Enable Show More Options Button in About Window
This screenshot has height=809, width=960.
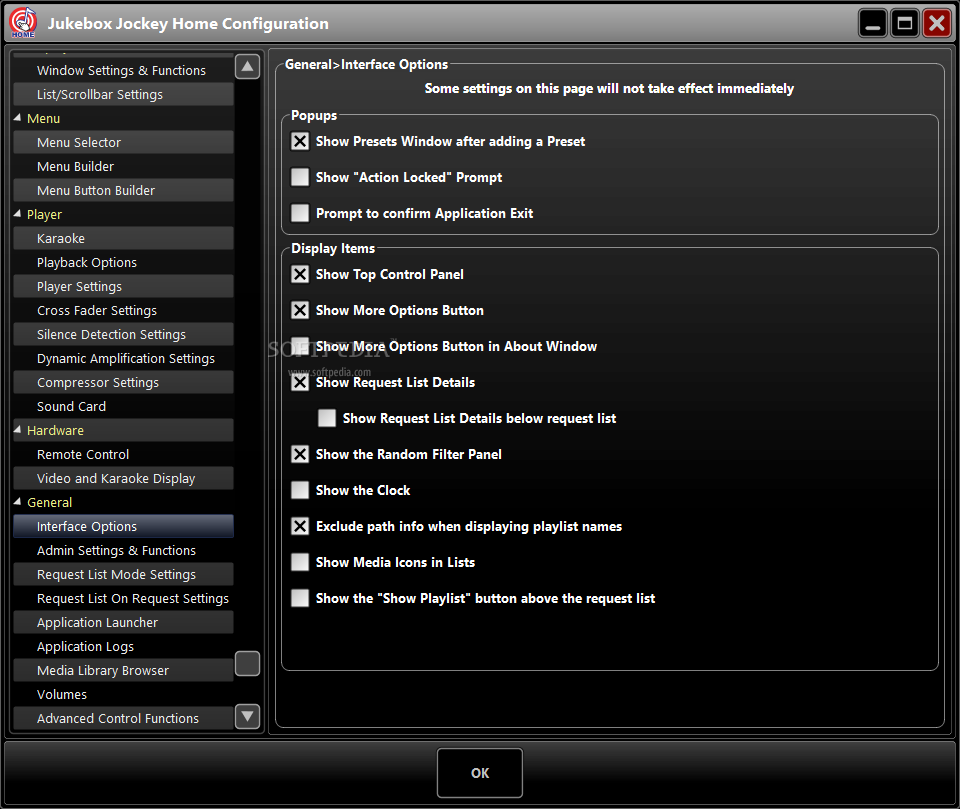pos(300,346)
